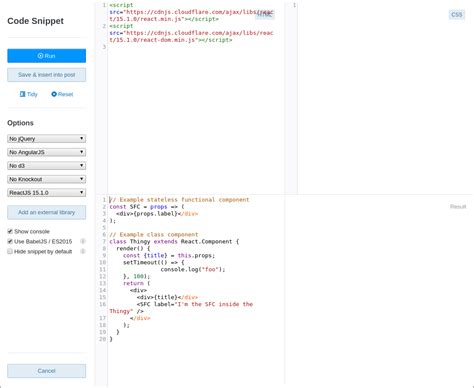Click line number 20 in the JS editor gutter
Viewport: 474px width, 388px height.
[x=102, y=339]
